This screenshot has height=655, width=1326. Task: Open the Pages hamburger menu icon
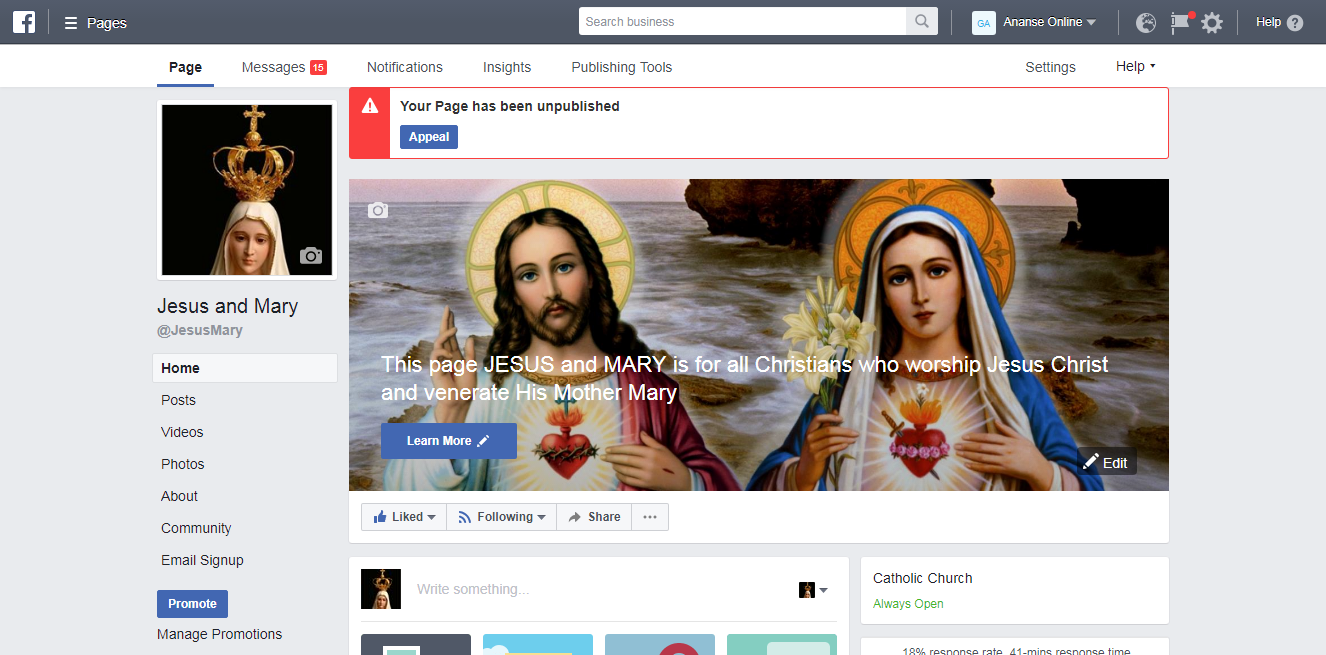pyautogui.click(x=71, y=23)
